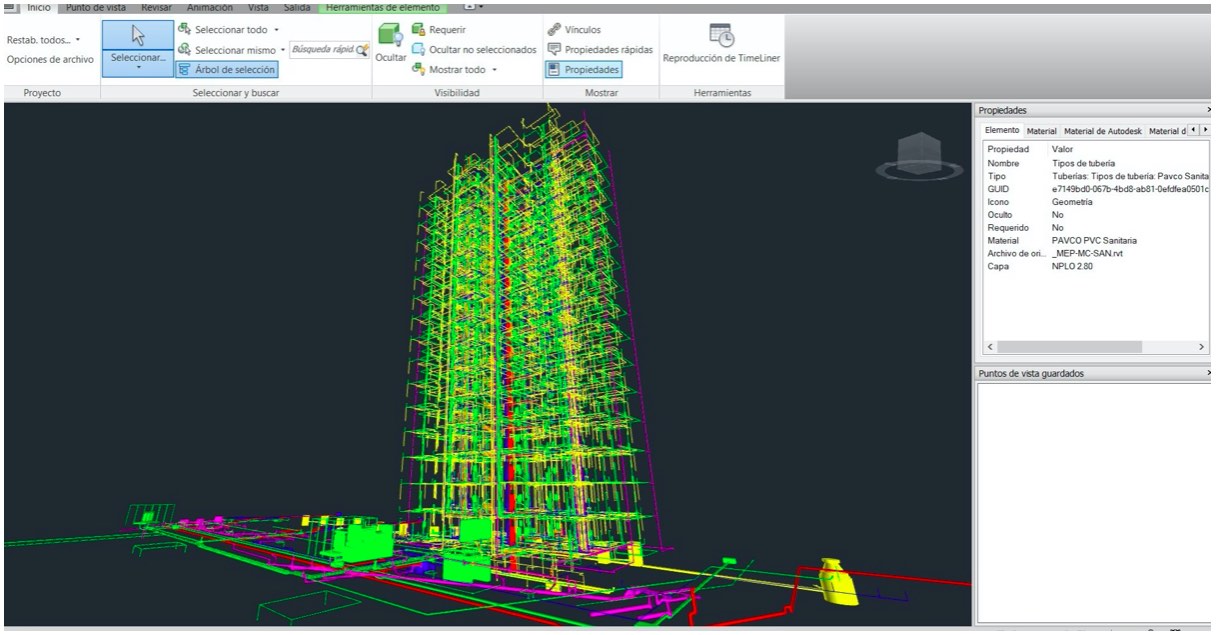The width and height of the screenshot is (1218, 635).
Task: Click the Seleccionar mismo icon
Action: click(x=182, y=49)
